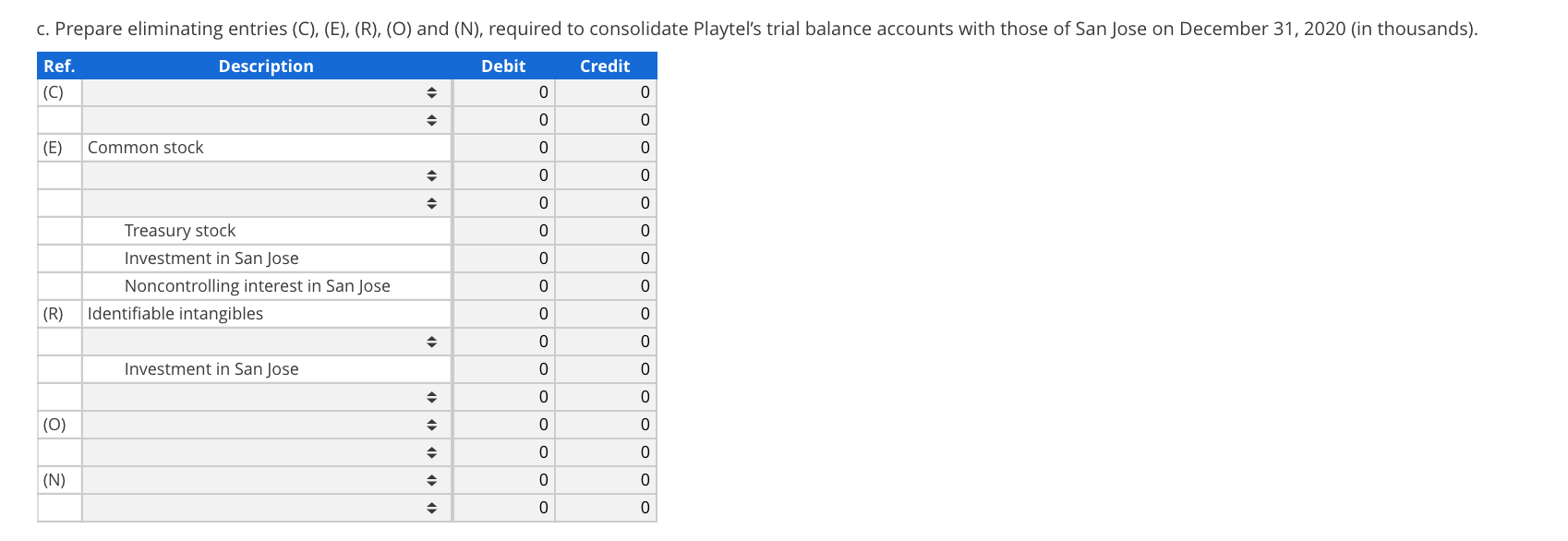Click the Debit column header
The image size is (1568, 541).
pos(503,66)
